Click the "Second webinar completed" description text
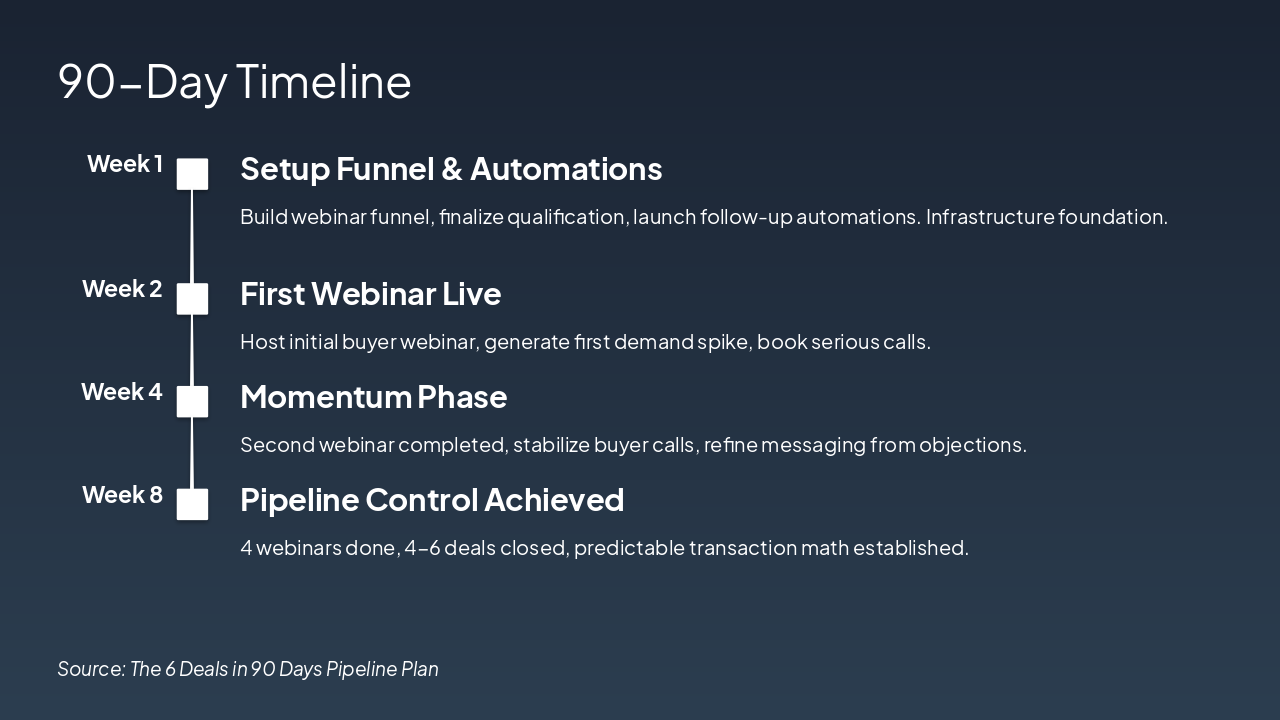This screenshot has width=1280, height=720. coord(633,445)
